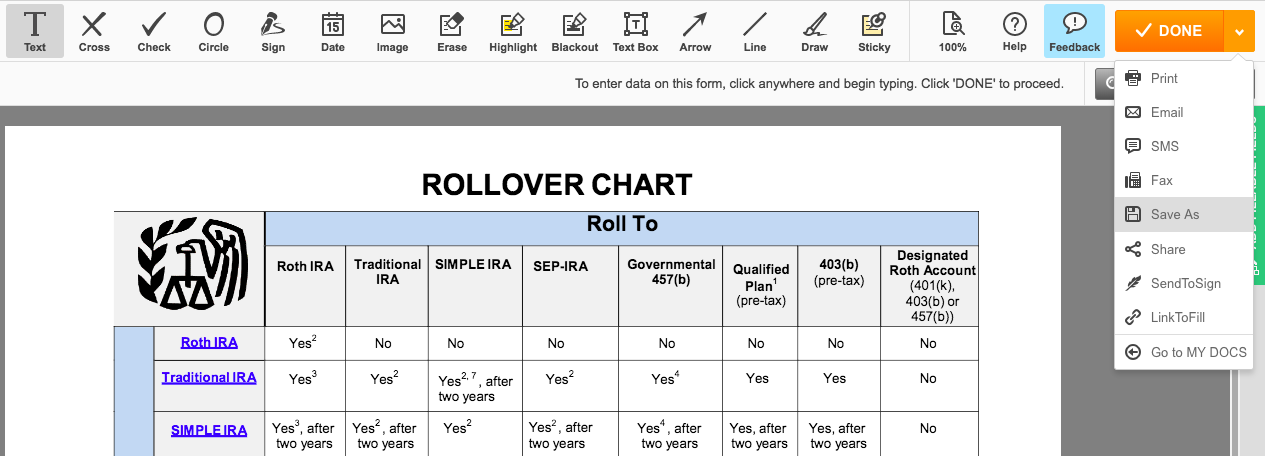Select the Check mark tool
Viewport: 1265px width, 456px height.
pos(154,31)
